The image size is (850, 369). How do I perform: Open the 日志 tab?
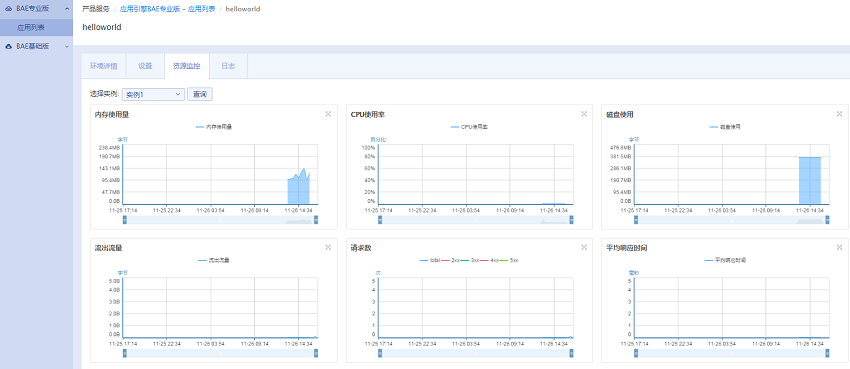point(228,66)
